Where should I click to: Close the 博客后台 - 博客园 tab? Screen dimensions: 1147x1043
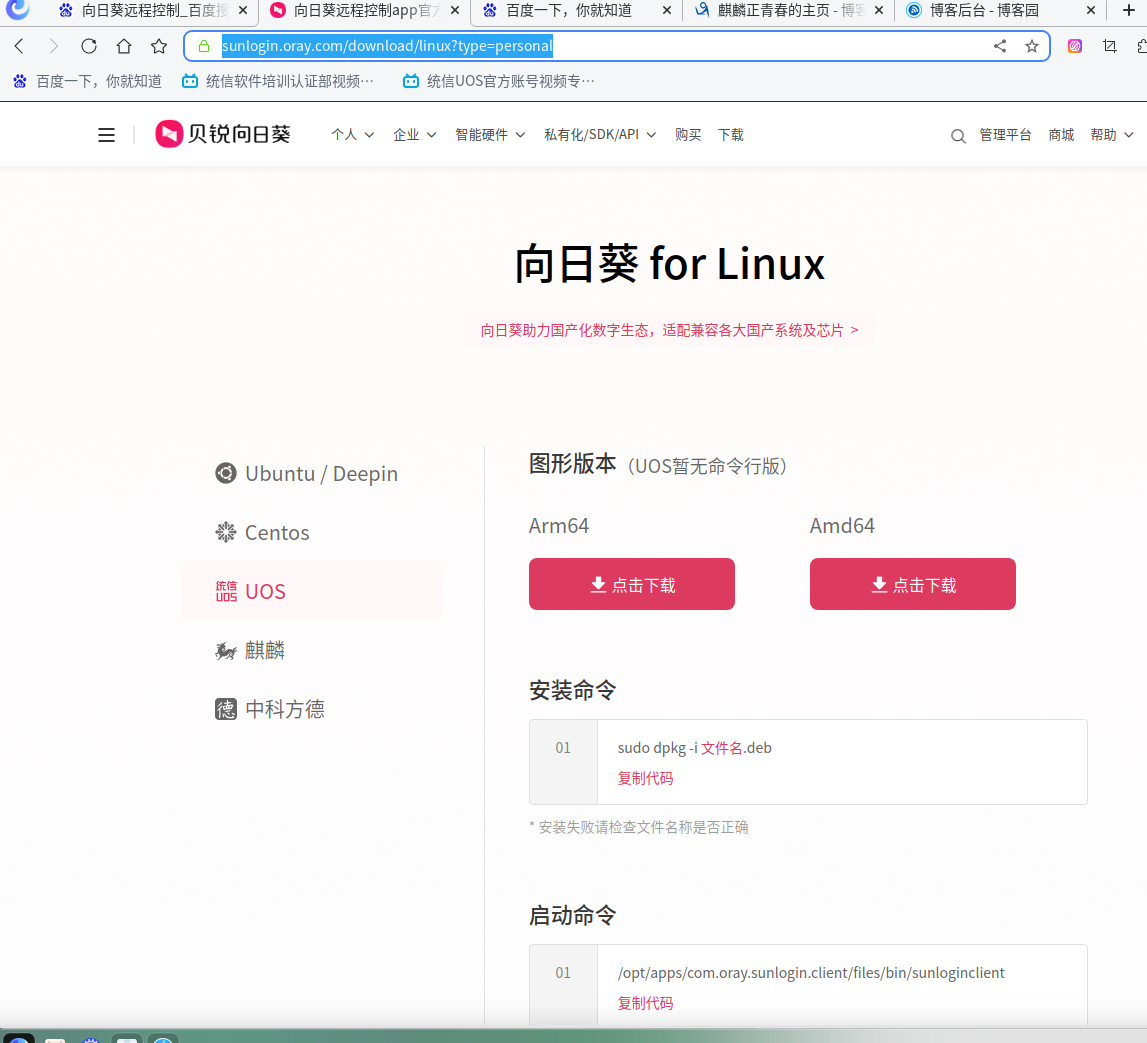1091,10
